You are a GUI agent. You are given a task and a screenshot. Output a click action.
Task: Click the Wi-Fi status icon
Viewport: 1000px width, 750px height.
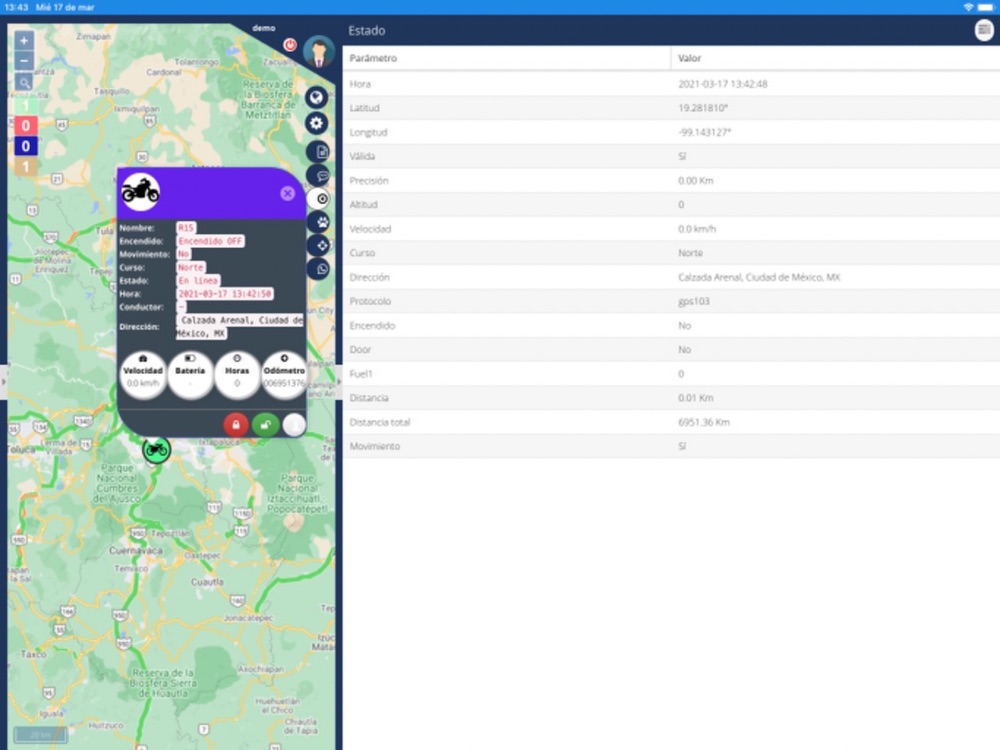point(968,7)
